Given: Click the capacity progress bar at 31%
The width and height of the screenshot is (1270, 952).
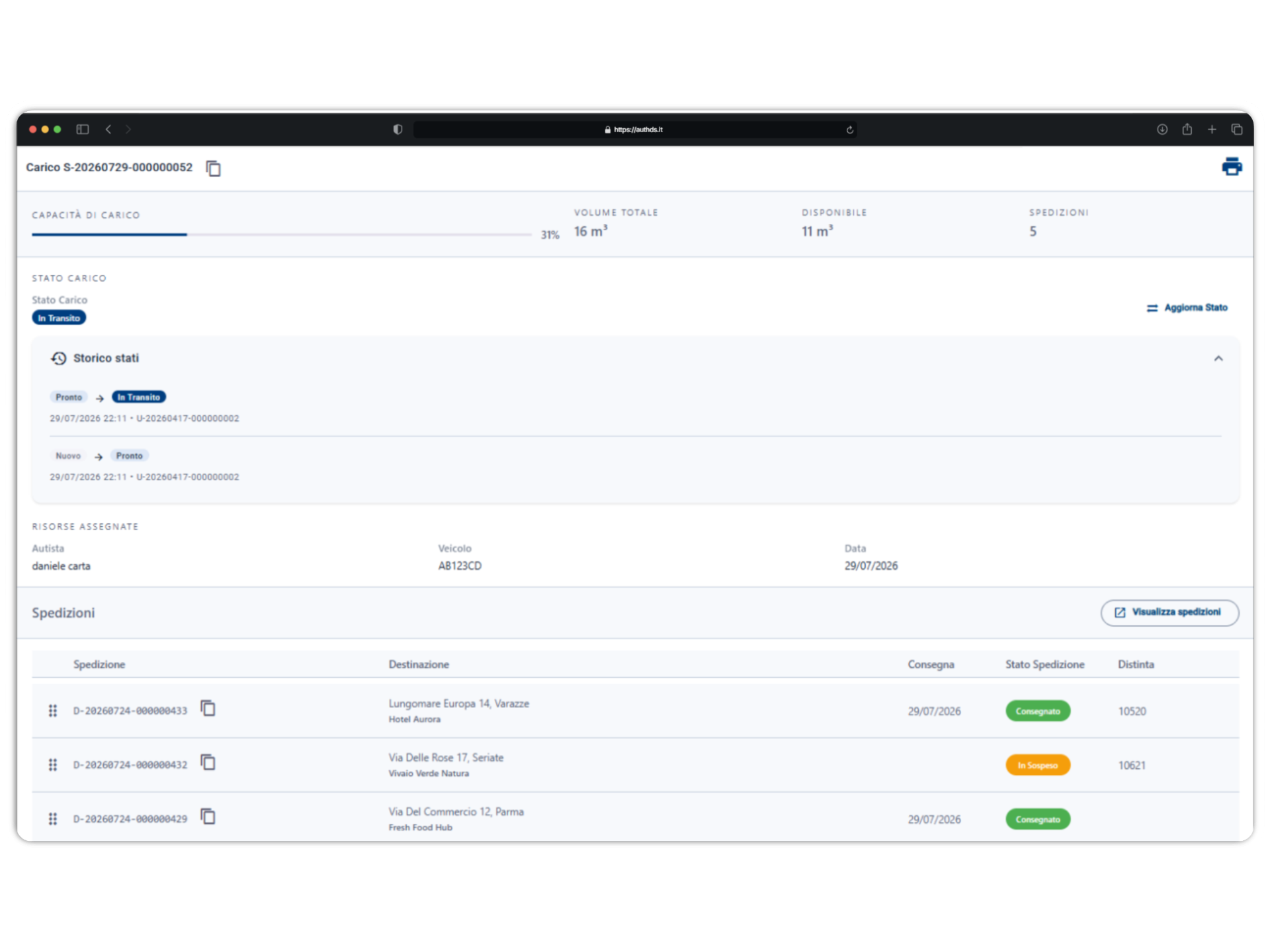Looking at the screenshot, I should coord(282,235).
